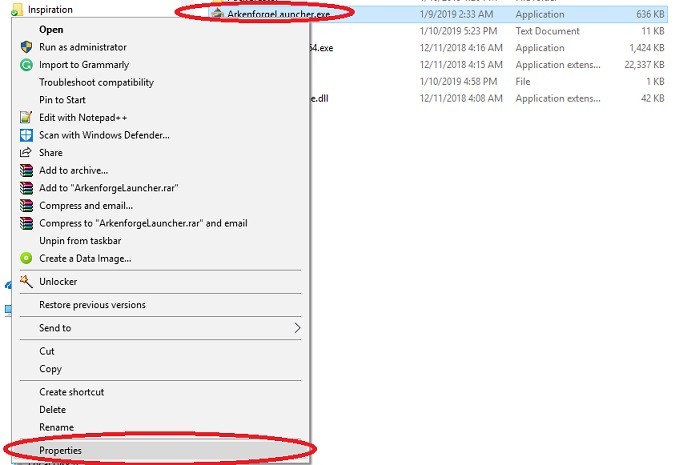Click the green disc icon for Create a Data Image
Viewport: 675px width, 465px height.
click(26, 258)
